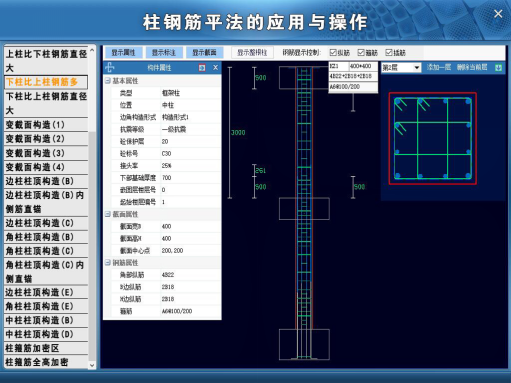511x383 pixels.
Task: Select 边柱柱顶构造(C) in the list
Action: point(46,223)
